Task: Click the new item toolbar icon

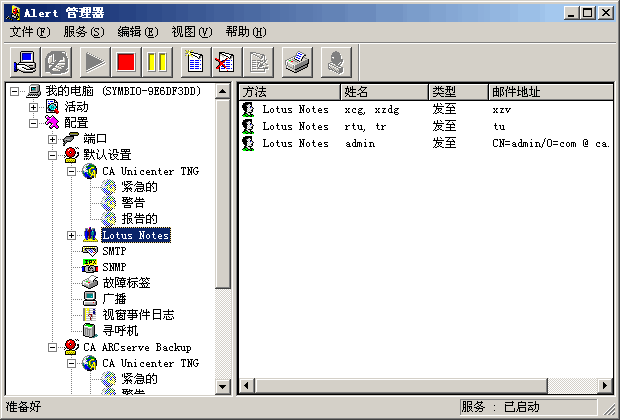Action: tap(195, 62)
